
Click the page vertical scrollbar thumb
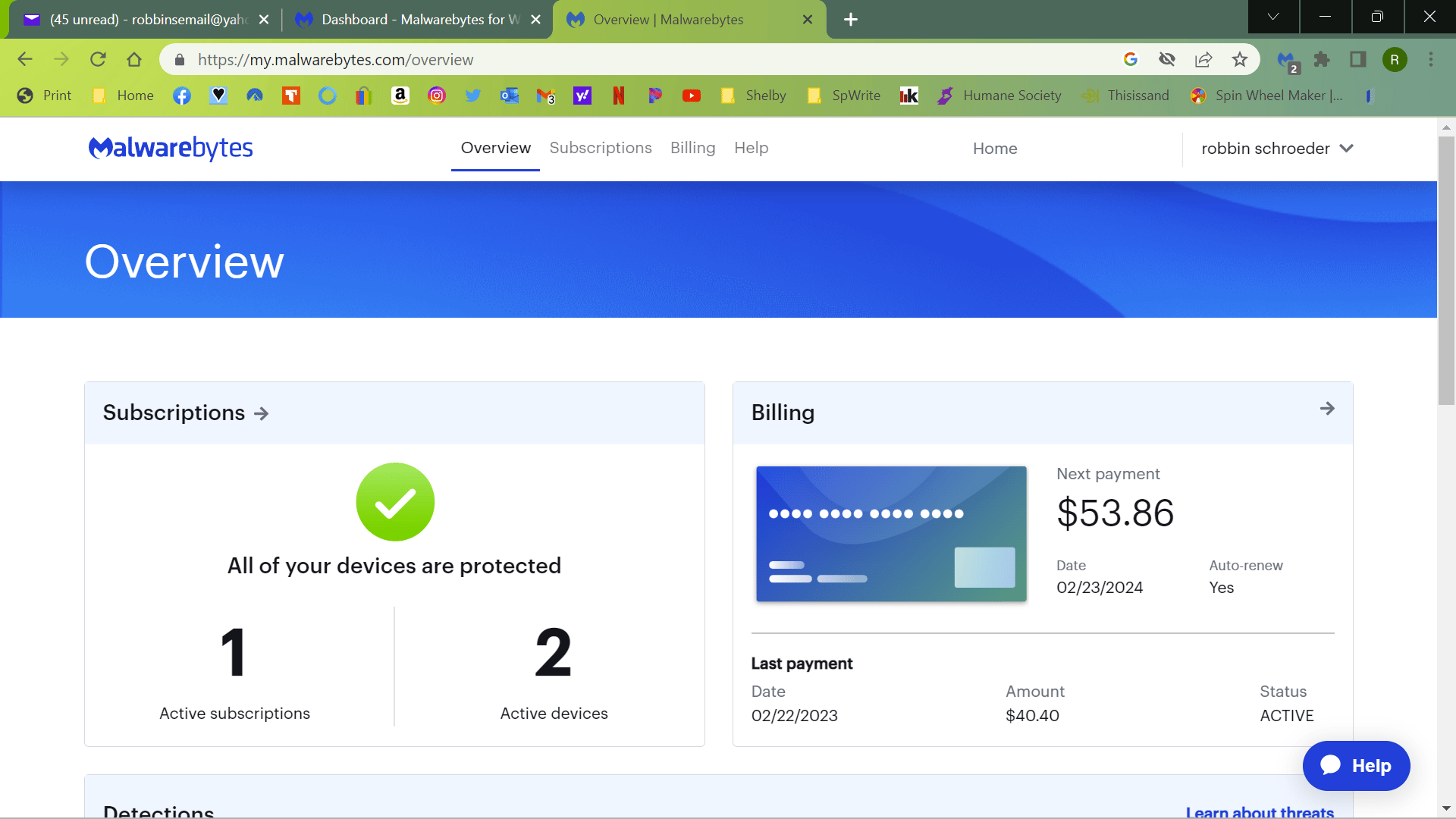coord(1446,271)
